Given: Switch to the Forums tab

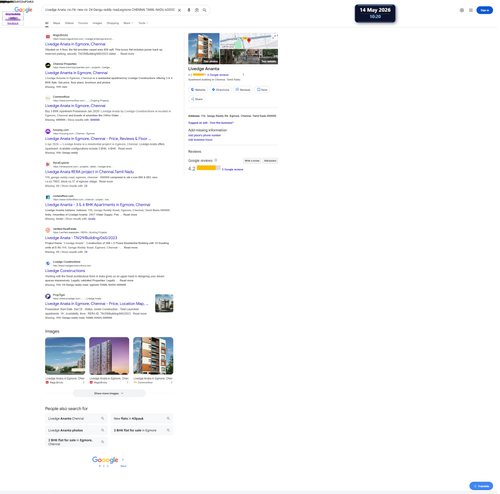Looking at the screenshot, I should [x=83, y=23].
